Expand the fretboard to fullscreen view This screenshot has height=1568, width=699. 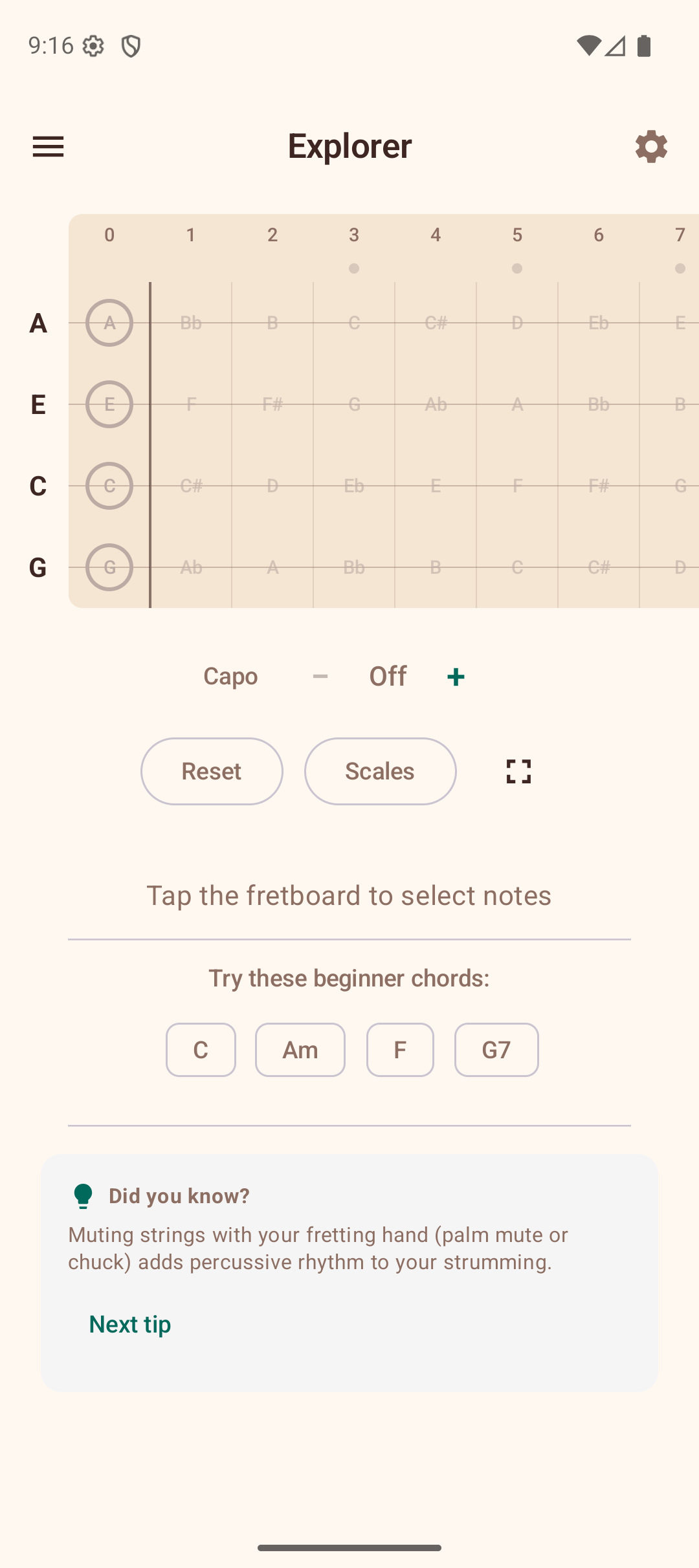click(x=516, y=771)
